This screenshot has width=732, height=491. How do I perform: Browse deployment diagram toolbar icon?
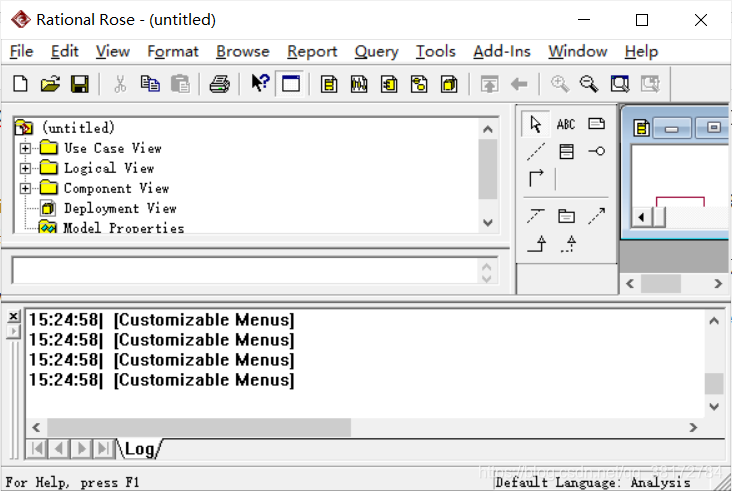[449, 84]
